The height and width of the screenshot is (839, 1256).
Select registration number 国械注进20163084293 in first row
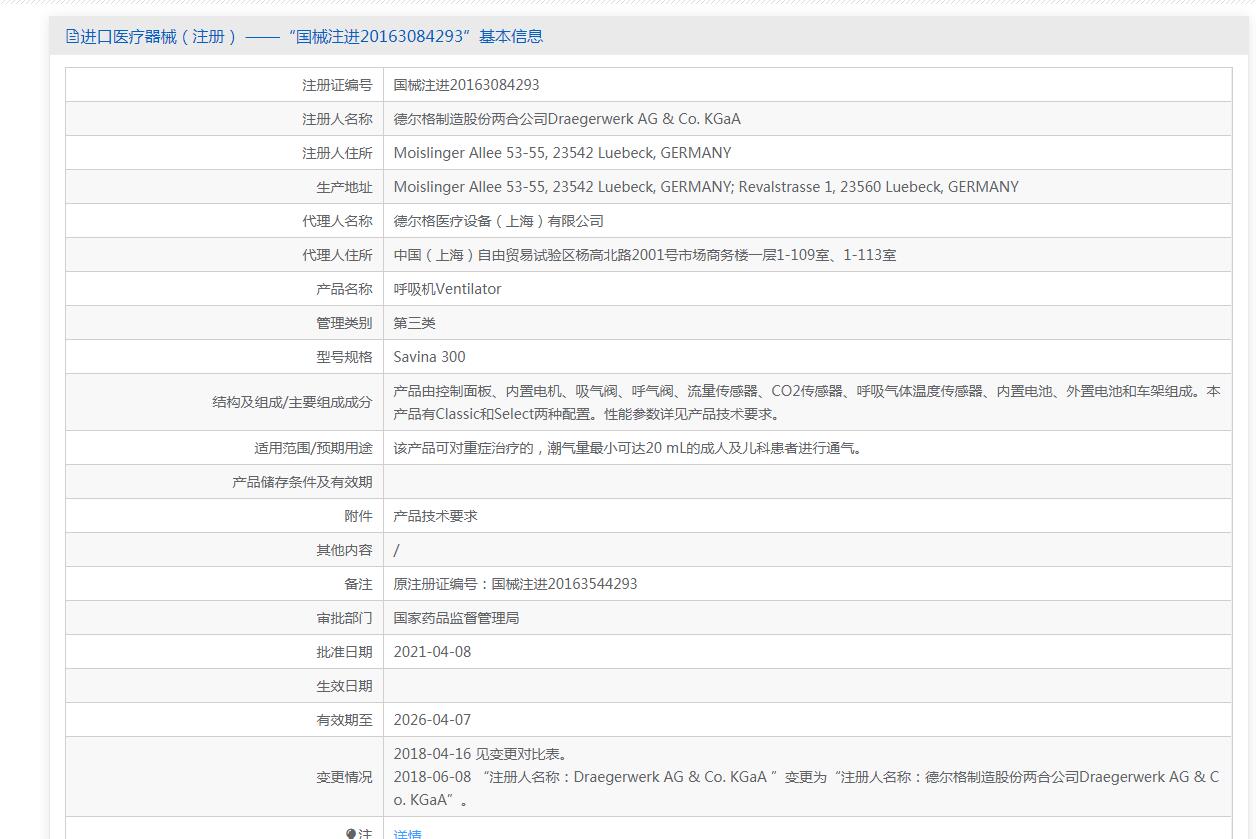coord(466,85)
